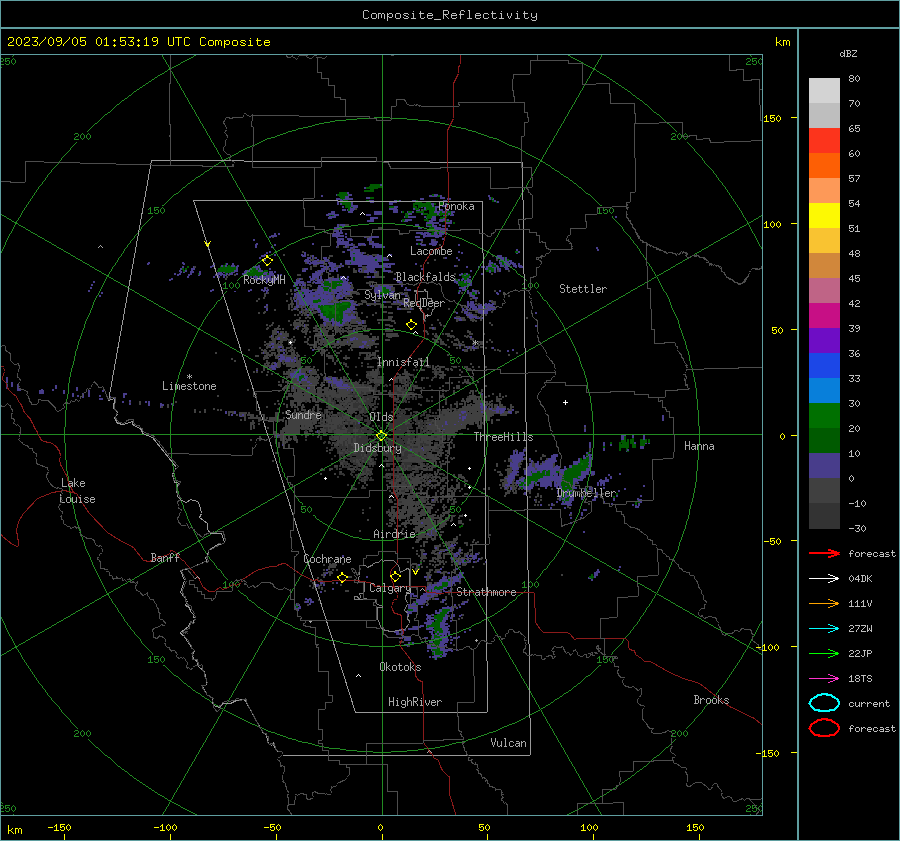Click the Limestone label

(189, 386)
